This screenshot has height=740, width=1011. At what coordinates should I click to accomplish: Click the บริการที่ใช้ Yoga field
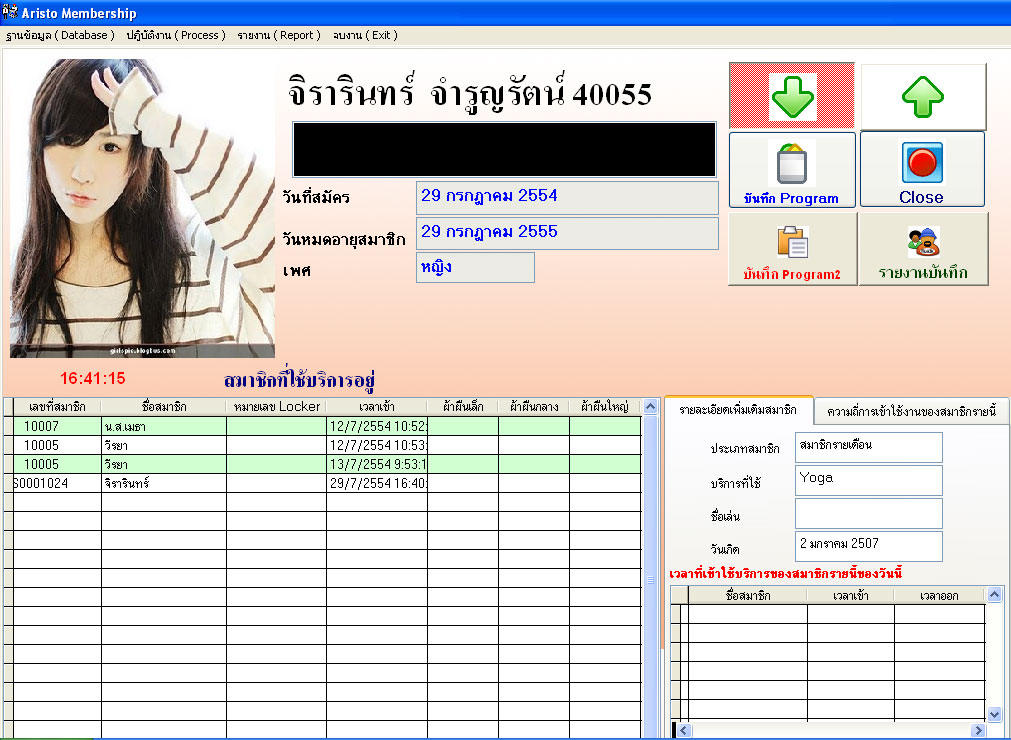pos(868,480)
